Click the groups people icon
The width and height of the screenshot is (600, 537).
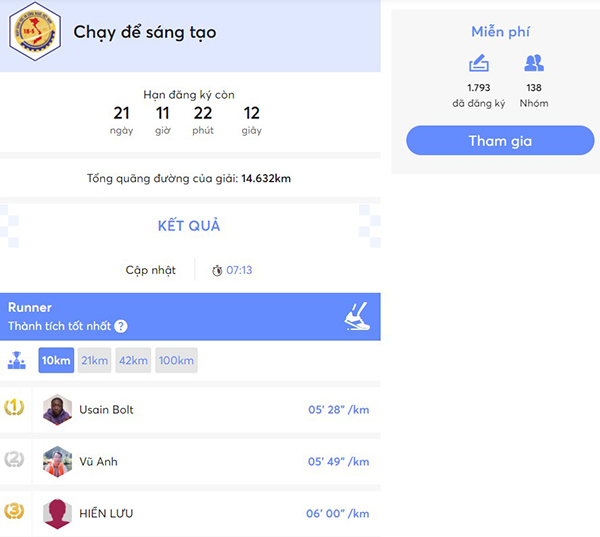534,64
